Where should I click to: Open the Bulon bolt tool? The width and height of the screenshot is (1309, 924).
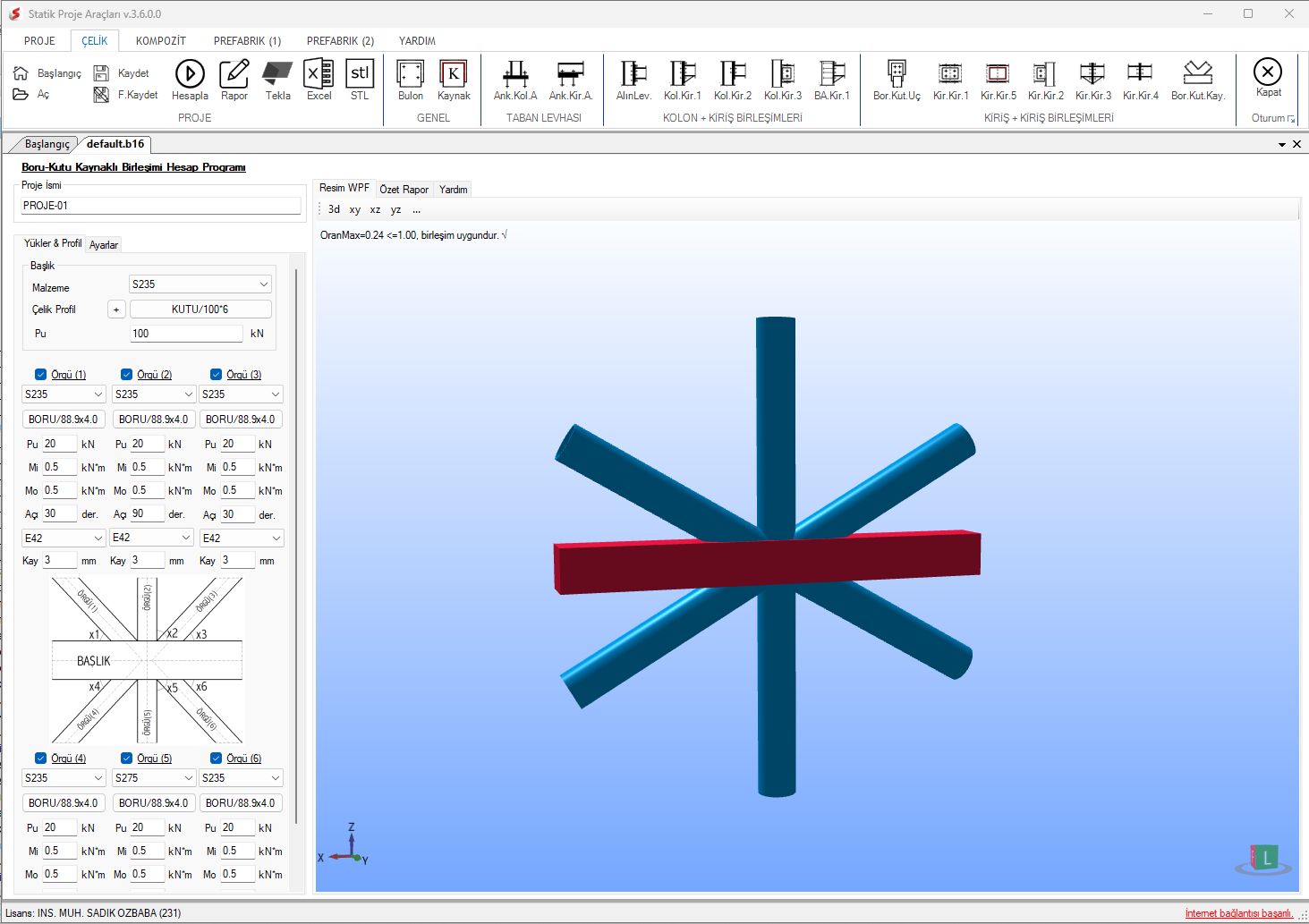[411, 81]
